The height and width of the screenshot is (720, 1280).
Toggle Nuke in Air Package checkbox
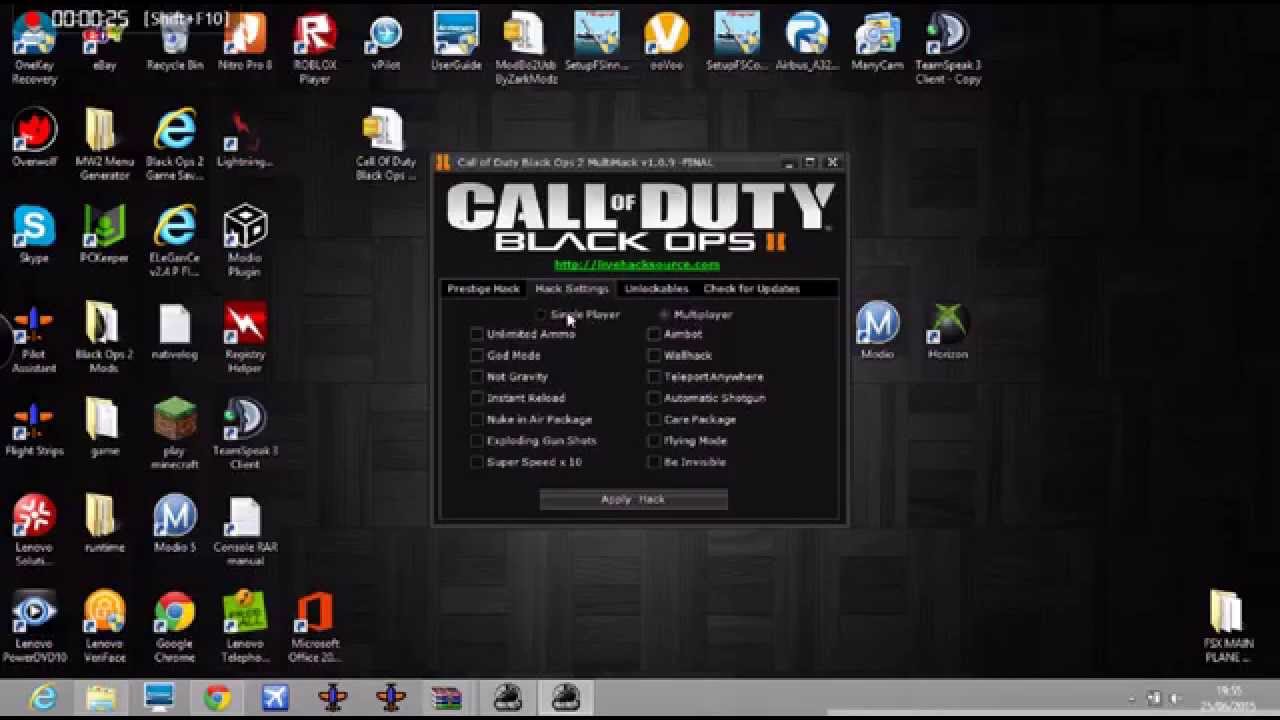tap(477, 419)
